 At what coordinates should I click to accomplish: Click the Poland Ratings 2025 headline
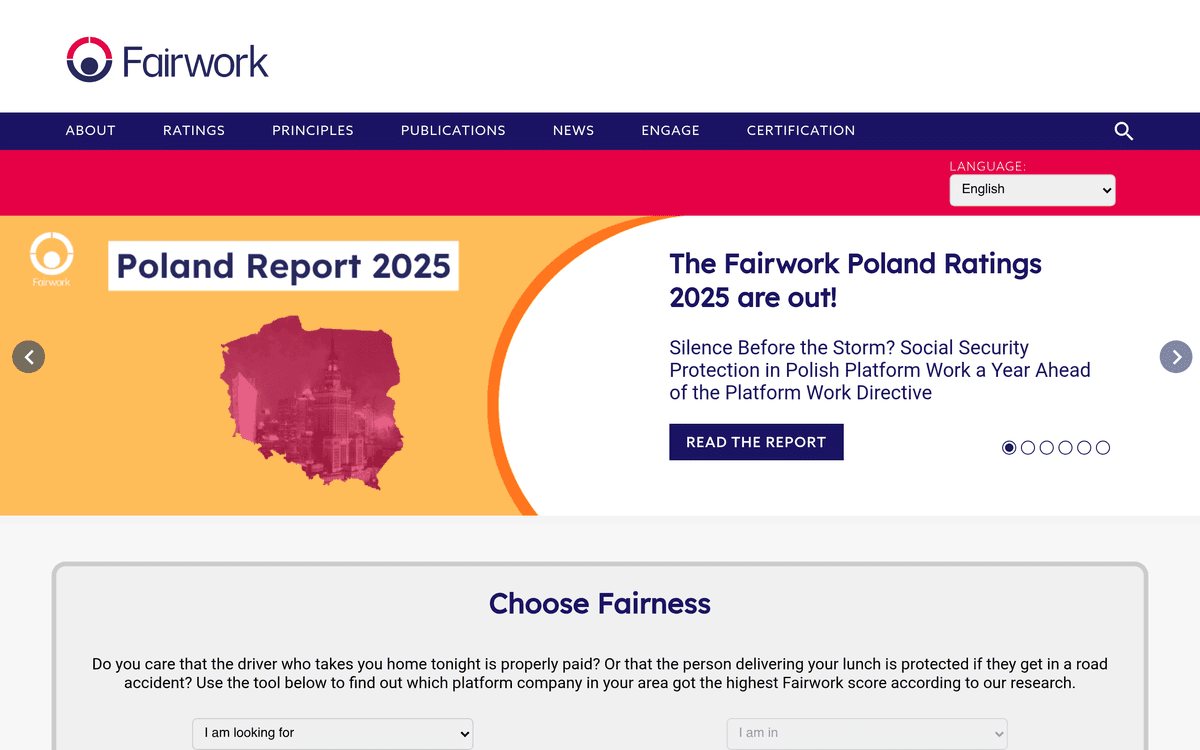[x=855, y=280]
